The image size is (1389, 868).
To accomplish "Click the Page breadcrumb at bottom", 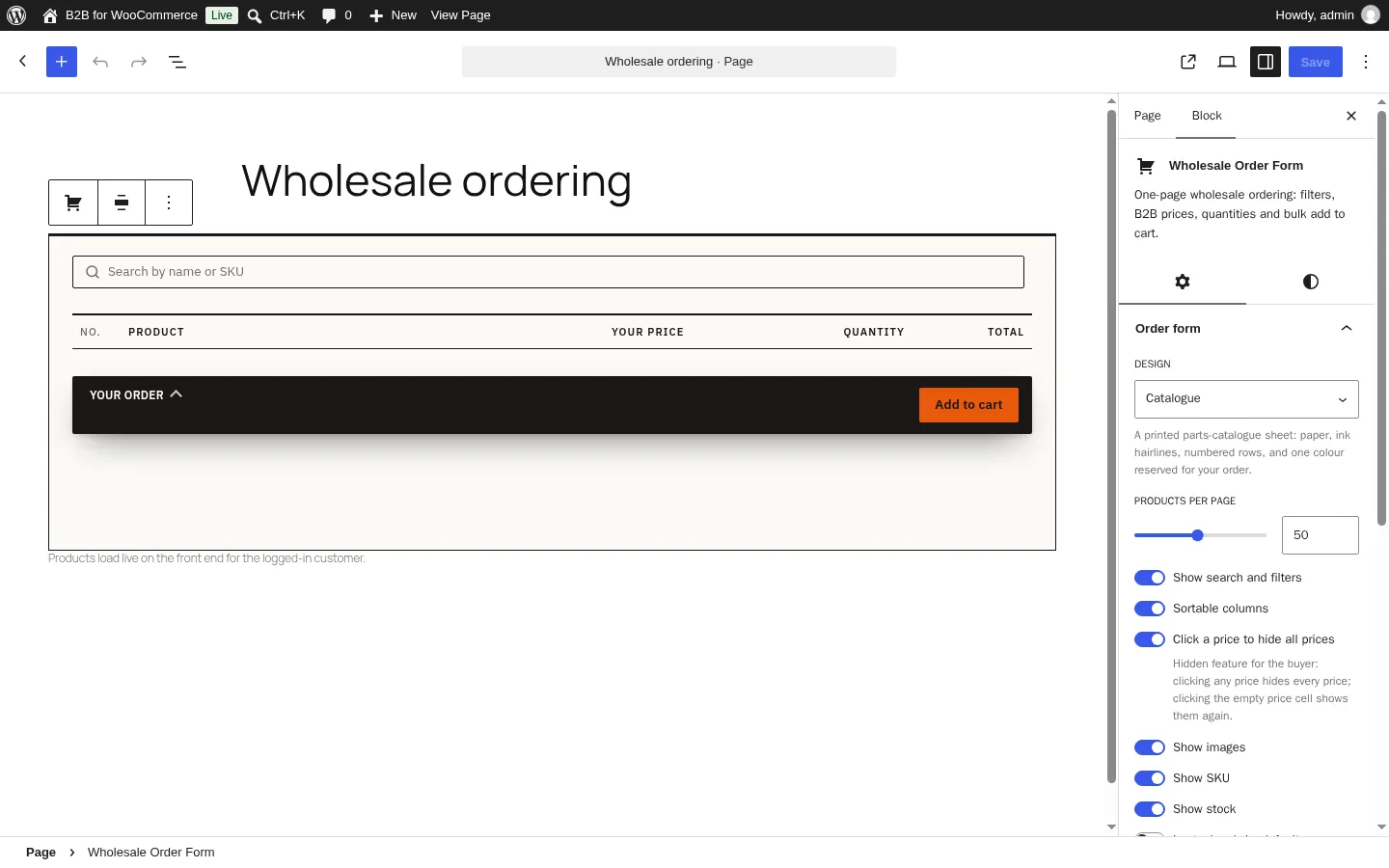I will (41, 853).
